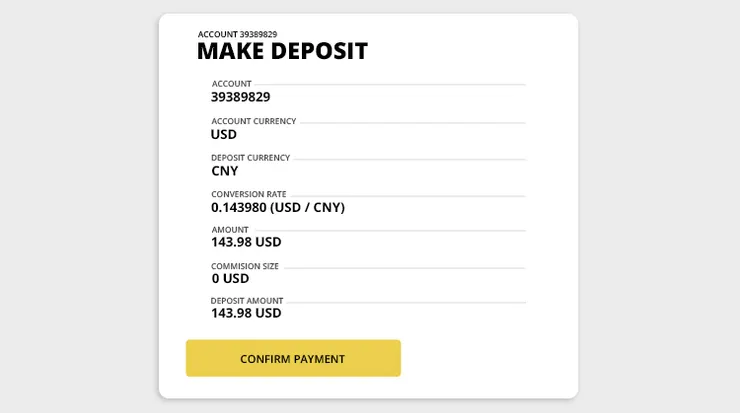The height and width of the screenshot is (413, 740).
Task: Select the Conversion Rate label
Action: [249, 194]
